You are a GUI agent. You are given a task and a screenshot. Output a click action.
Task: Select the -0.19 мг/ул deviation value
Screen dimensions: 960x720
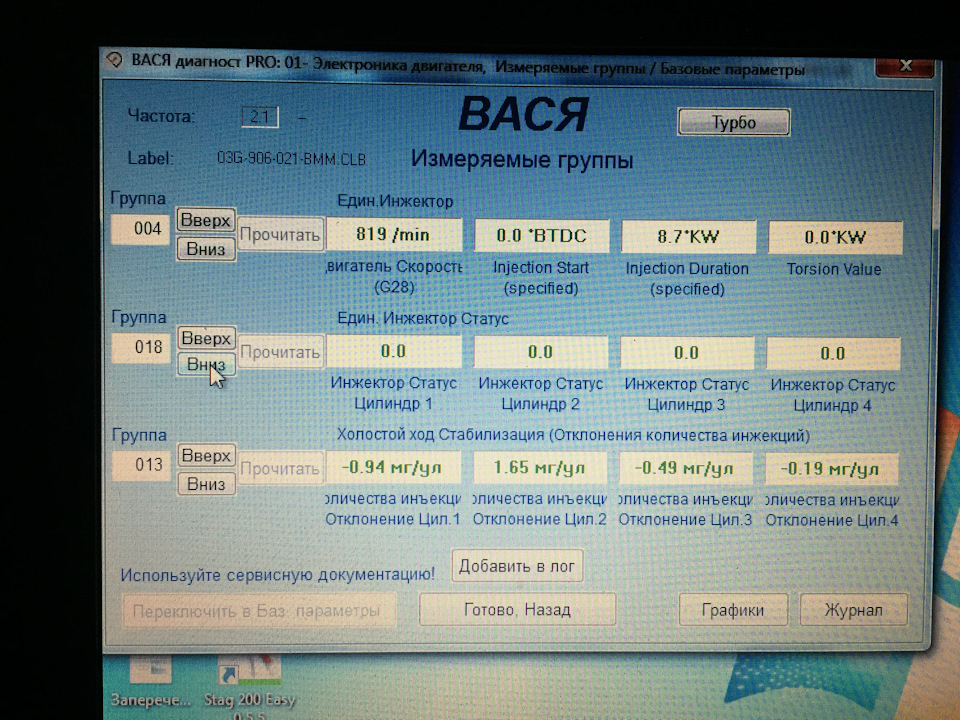click(x=832, y=470)
